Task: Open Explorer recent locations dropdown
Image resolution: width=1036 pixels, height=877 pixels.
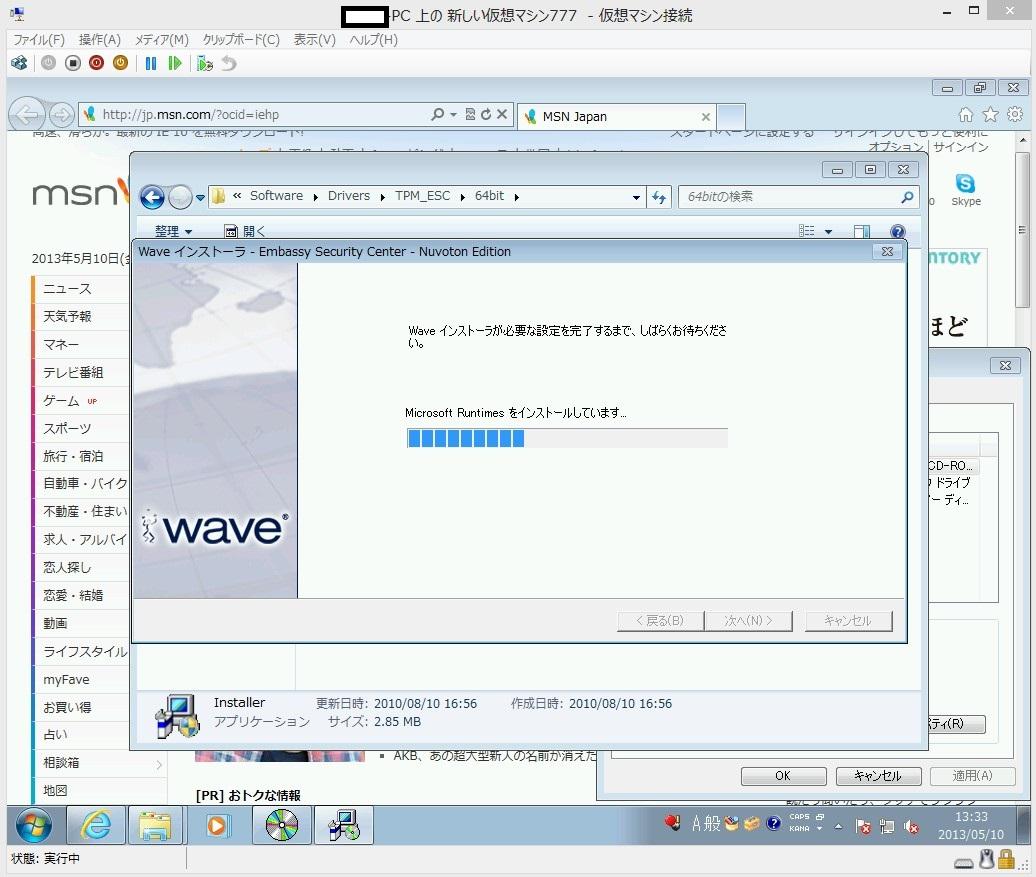Action: click(200, 197)
